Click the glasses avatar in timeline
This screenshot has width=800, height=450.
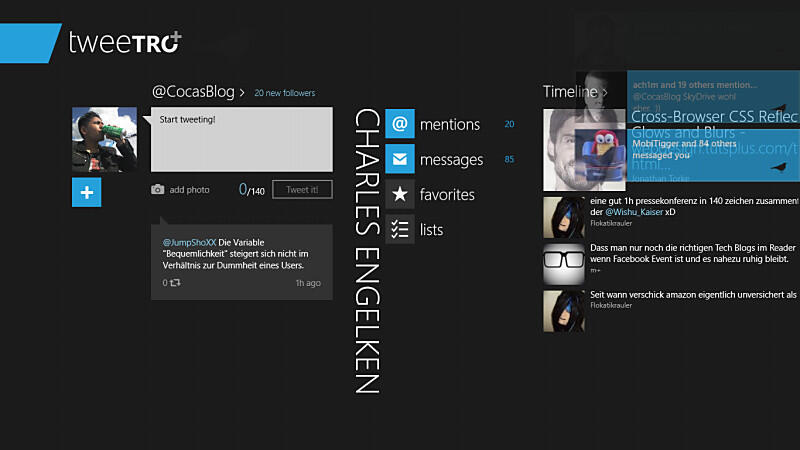tap(564, 262)
